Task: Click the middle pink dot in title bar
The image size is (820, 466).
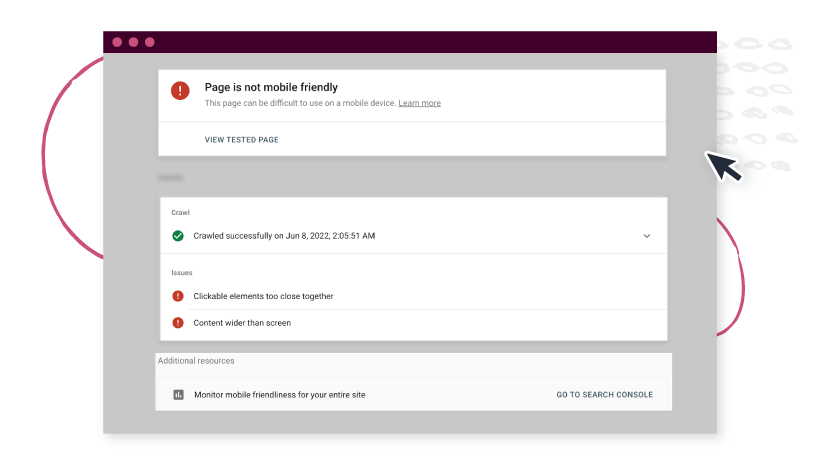Action: tap(133, 42)
